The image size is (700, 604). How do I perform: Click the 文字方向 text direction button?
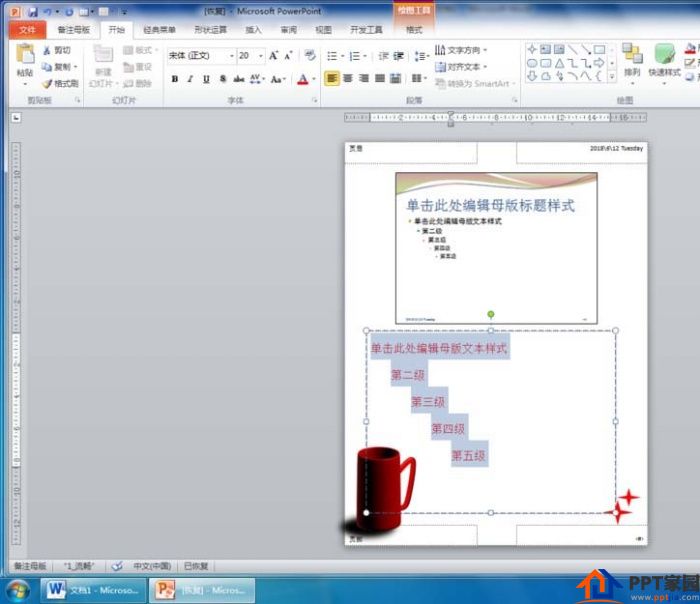pyautogui.click(x=461, y=50)
